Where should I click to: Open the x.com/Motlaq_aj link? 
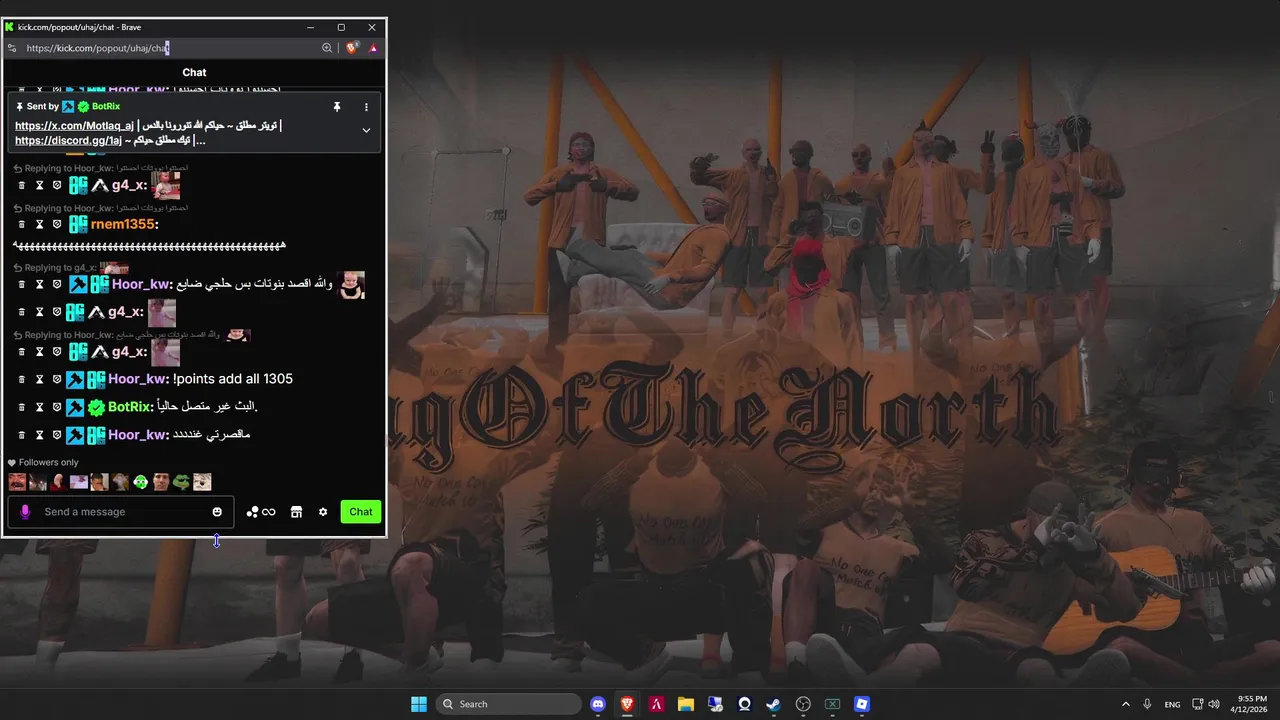74,126
